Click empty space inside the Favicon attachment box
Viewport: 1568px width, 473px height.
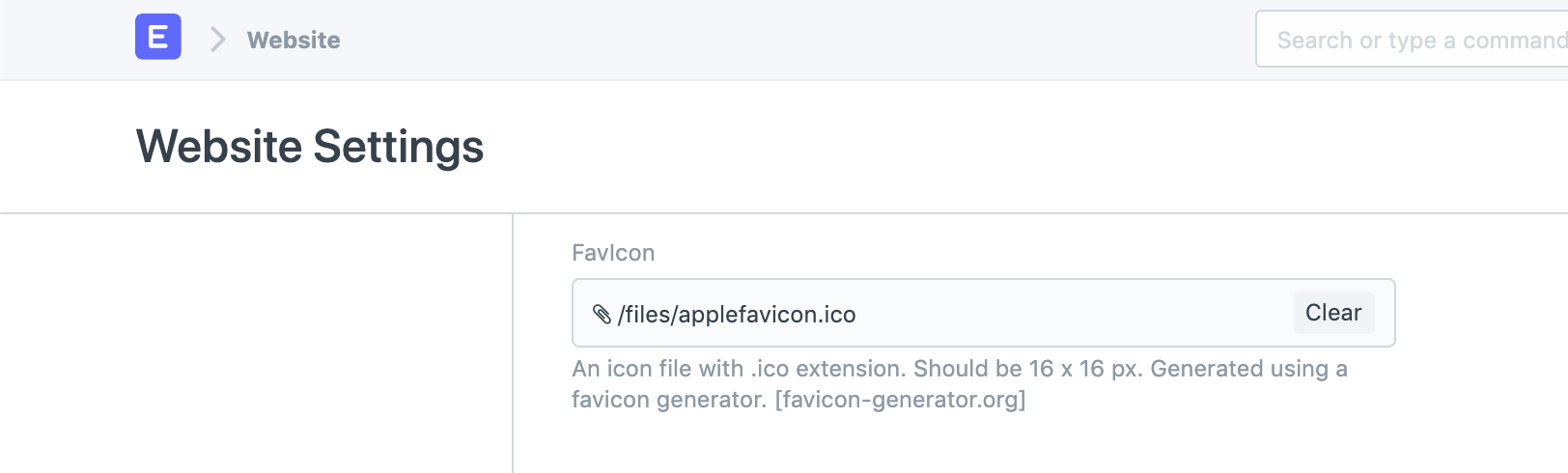click(1062, 314)
